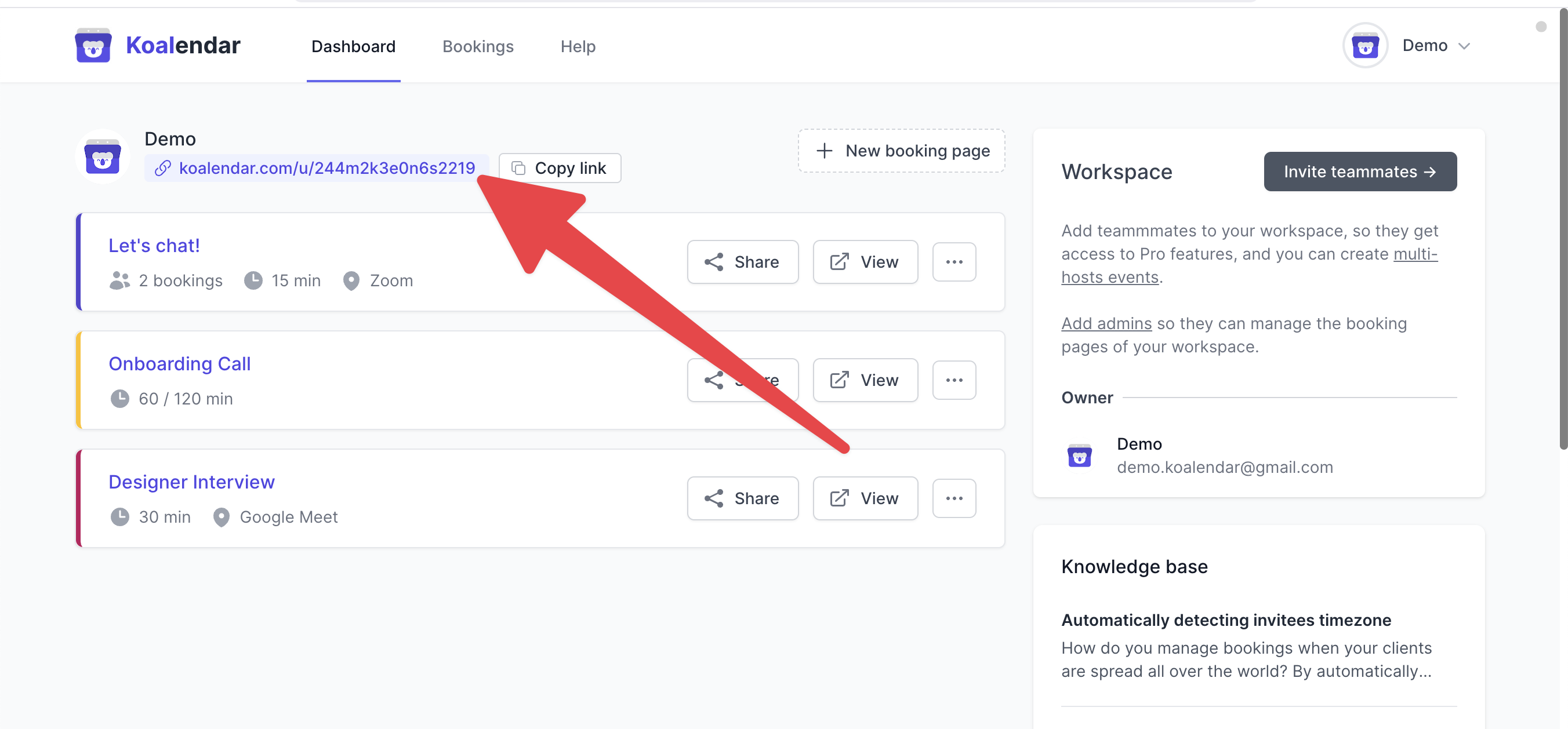Click the 2 bookings people icon
Viewport: 1568px width, 729px height.
click(120, 280)
